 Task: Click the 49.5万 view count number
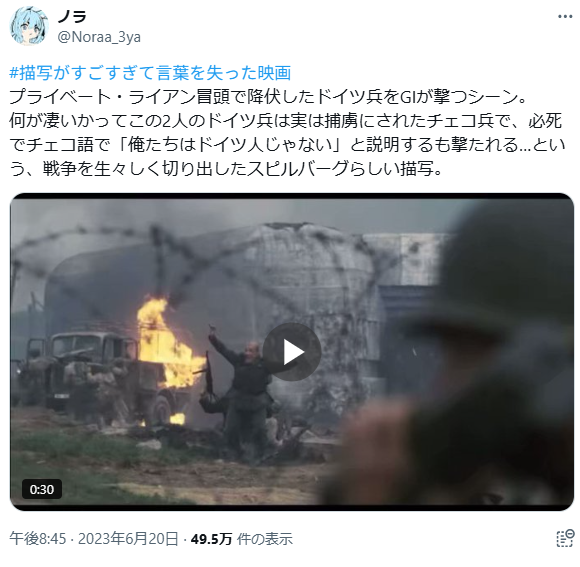(x=211, y=539)
